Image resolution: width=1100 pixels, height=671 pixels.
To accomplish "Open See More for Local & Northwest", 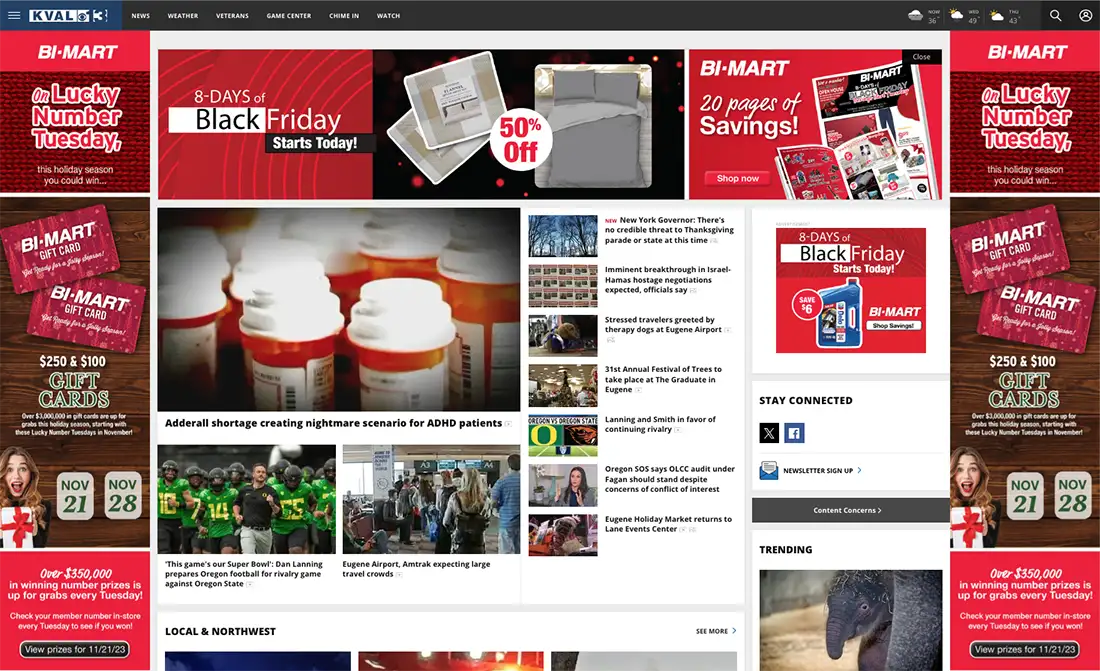I will click(x=711, y=632).
